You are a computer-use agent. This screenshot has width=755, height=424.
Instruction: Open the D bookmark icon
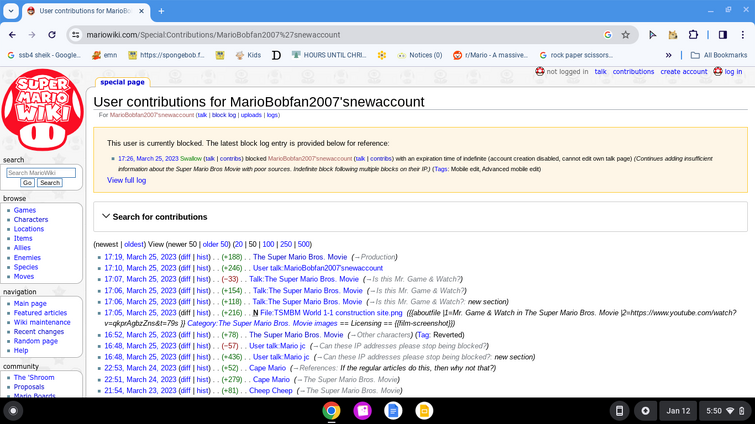(x=276, y=55)
